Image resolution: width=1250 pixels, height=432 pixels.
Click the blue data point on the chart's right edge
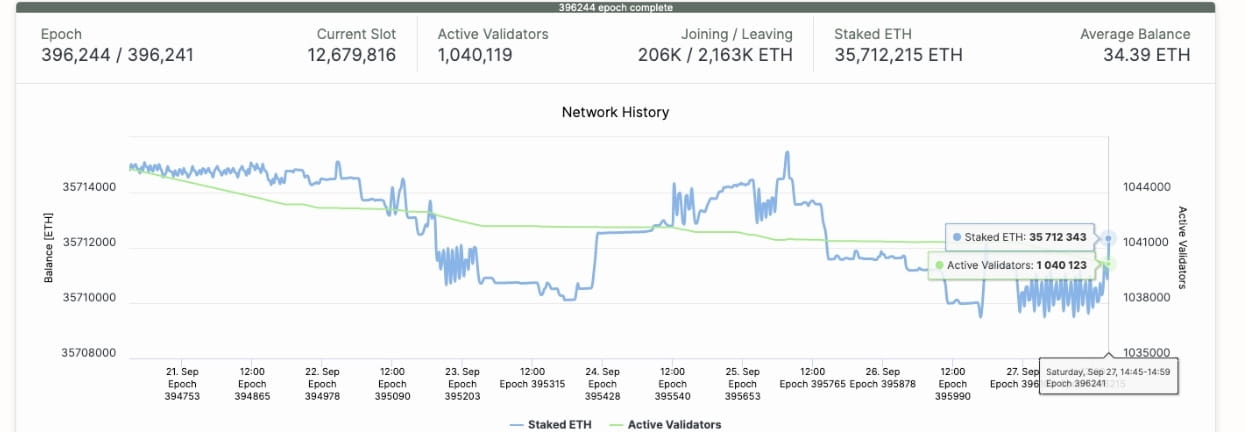[1108, 238]
